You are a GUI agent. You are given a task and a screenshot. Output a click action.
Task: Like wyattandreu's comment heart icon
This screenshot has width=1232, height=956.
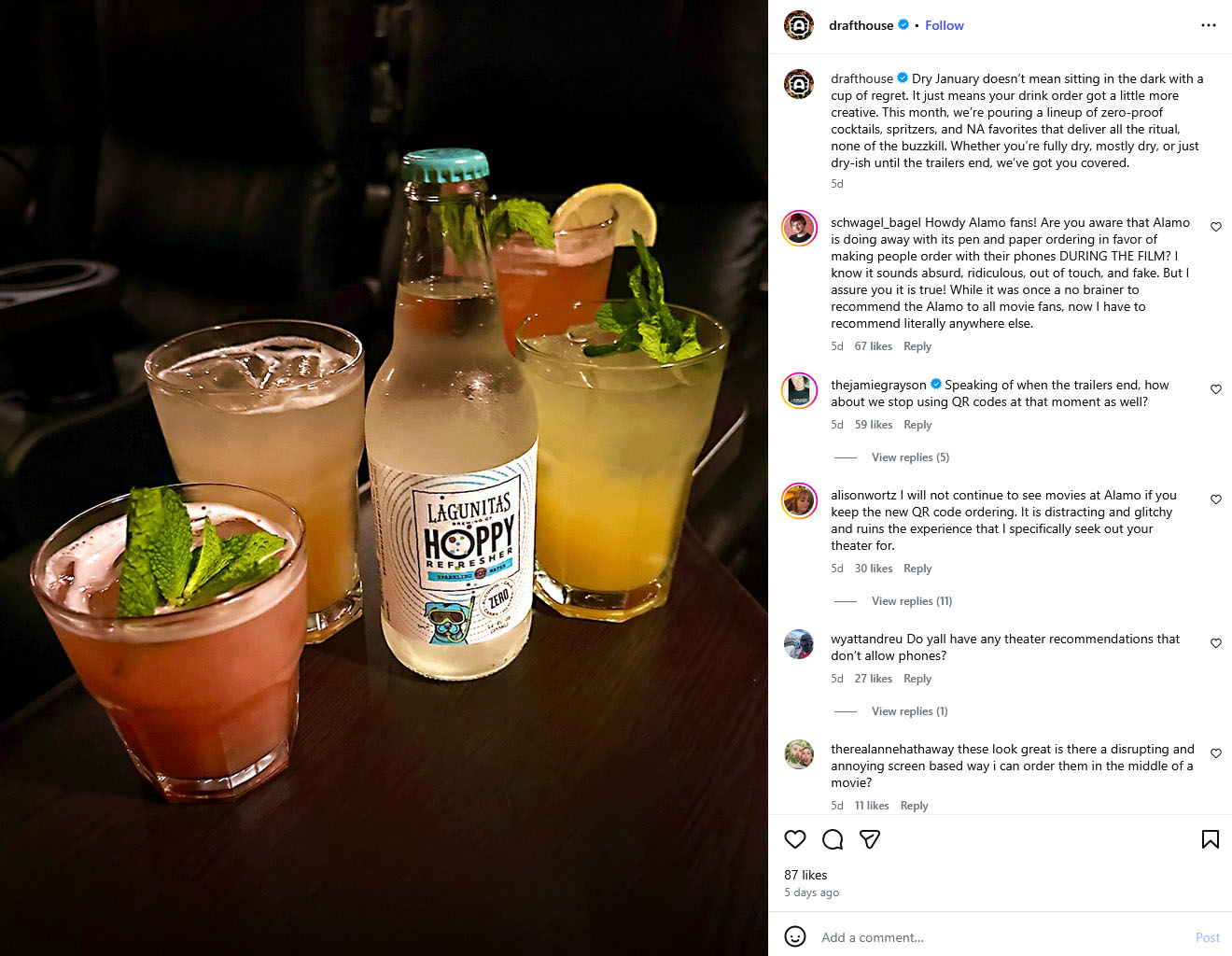coord(1216,643)
